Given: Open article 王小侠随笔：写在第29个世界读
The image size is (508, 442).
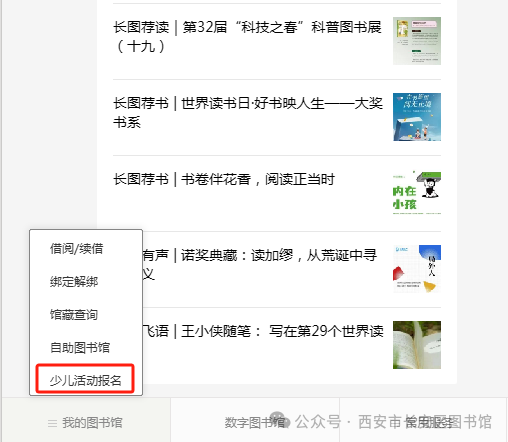Looking at the screenshot, I should [263, 331].
